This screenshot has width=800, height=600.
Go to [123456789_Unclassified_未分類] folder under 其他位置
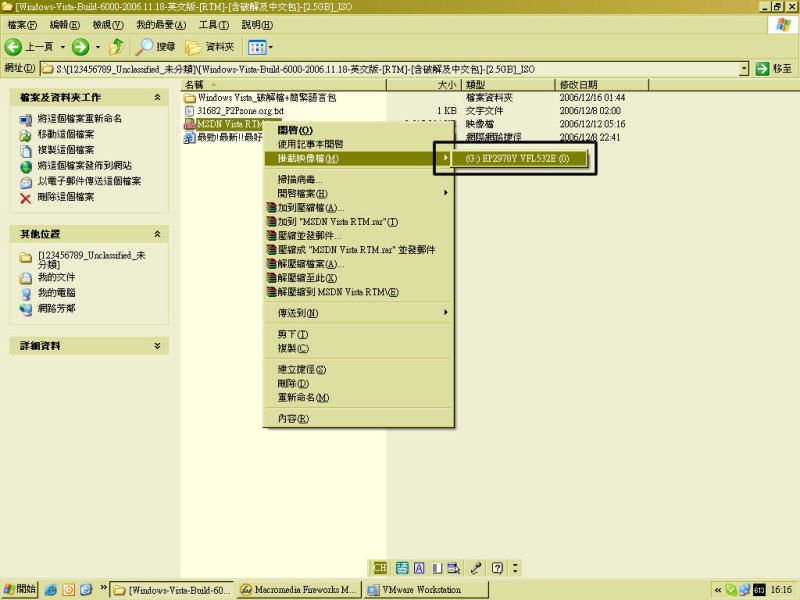[92, 259]
